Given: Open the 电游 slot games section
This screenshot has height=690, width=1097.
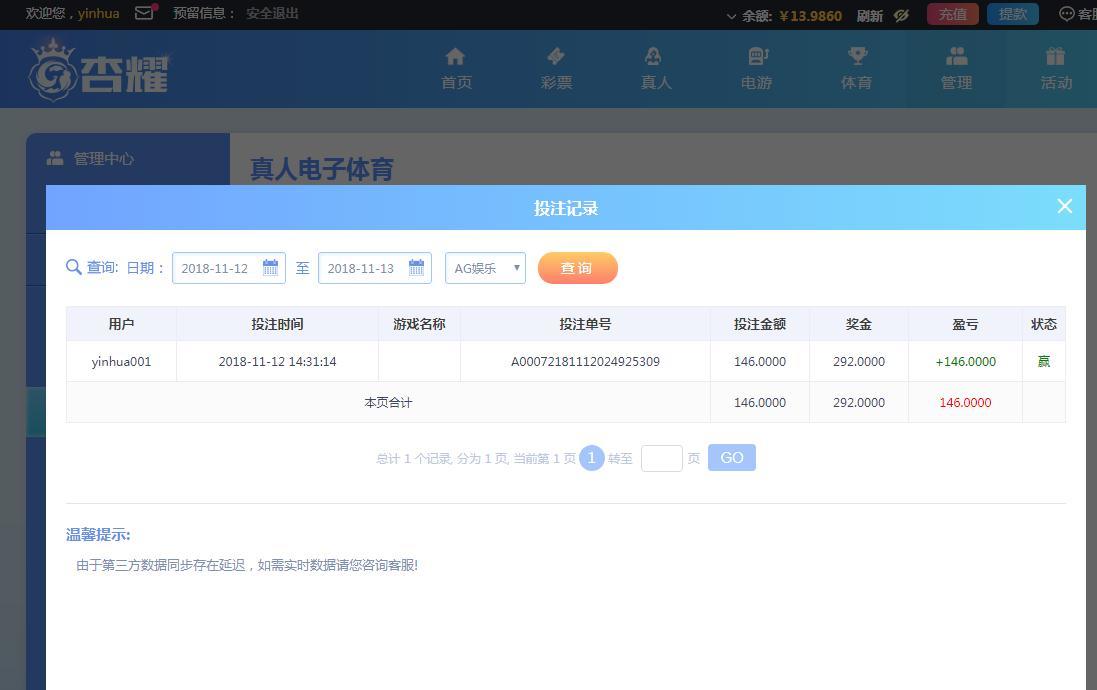Looking at the screenshot, I should [756, 68].
